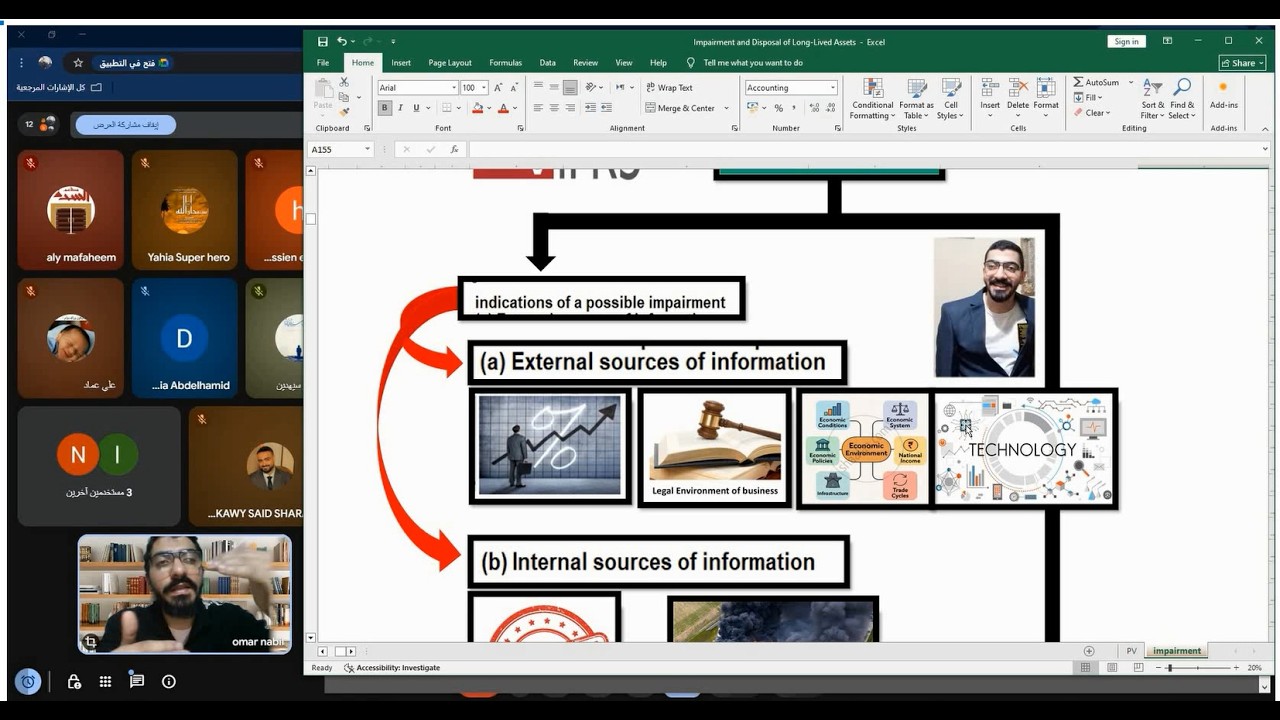The image size is (1280, 720).
Task: Open meeting details info icon
Action: (x=169, y=681)
